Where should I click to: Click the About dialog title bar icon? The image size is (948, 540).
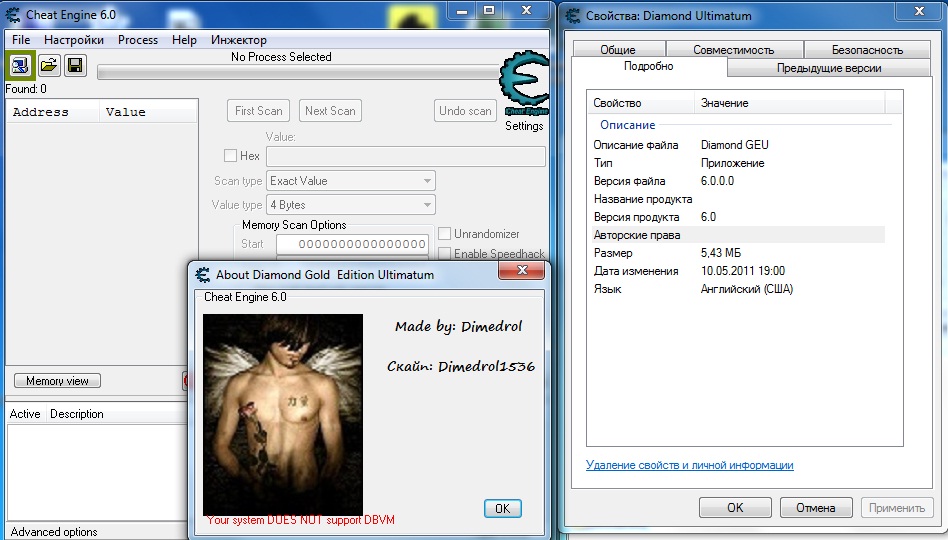203,275
